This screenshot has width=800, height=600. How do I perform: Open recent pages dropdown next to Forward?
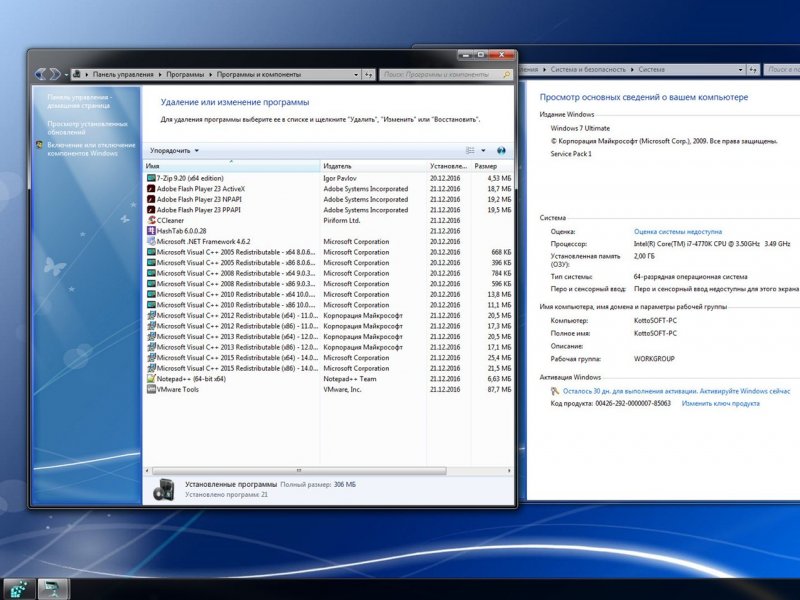[x=66, y=75]
